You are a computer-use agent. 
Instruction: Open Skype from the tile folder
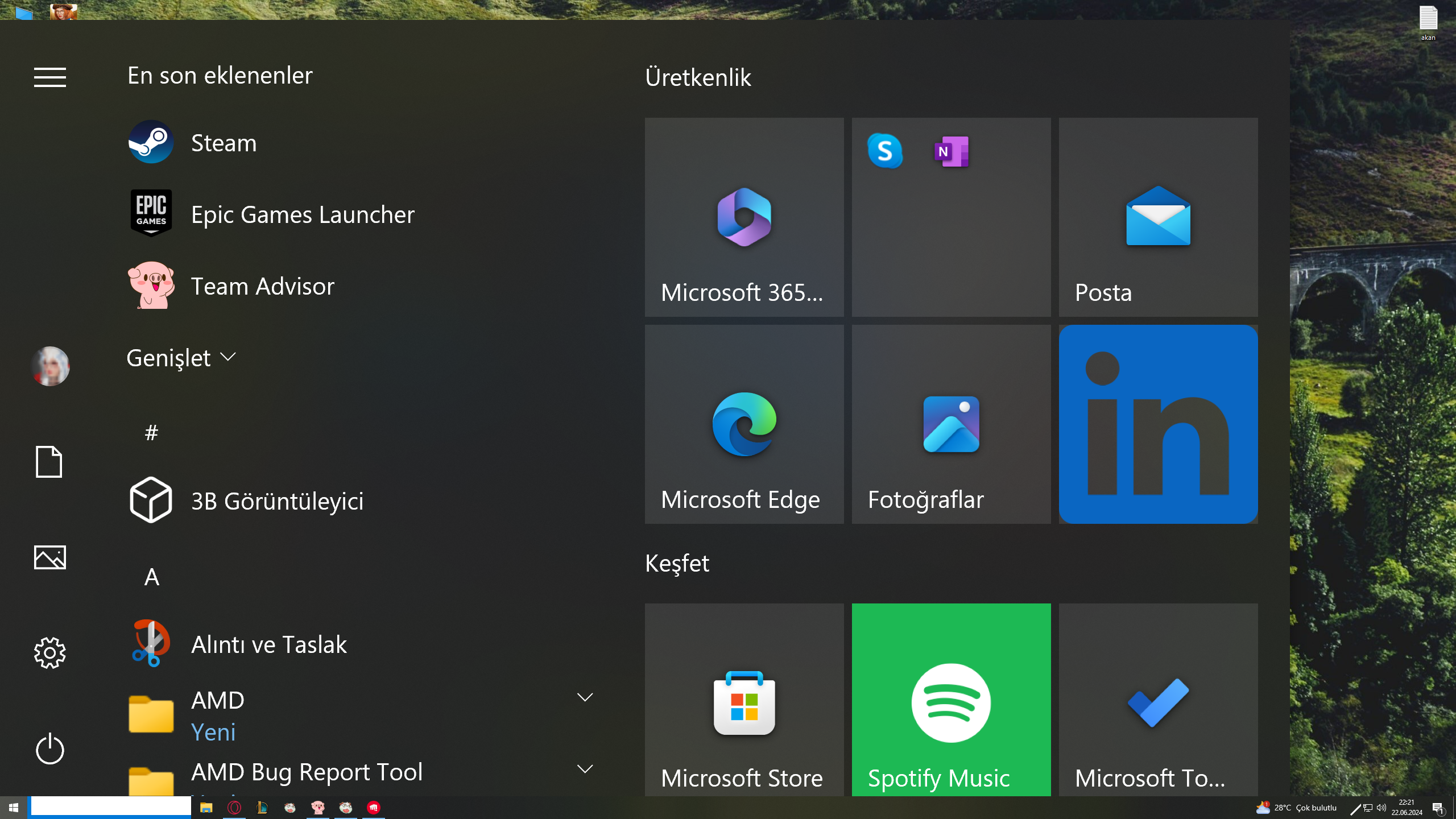coord(884,151)
